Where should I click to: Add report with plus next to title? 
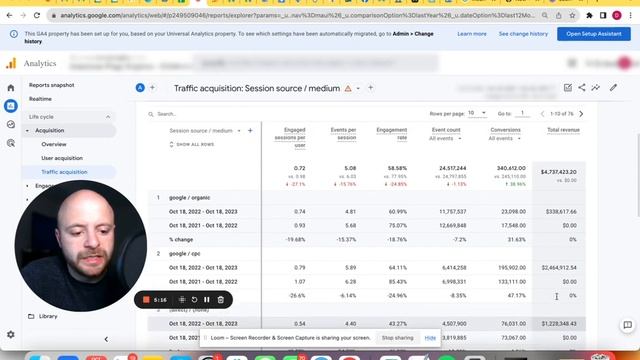tap(371, 87)
